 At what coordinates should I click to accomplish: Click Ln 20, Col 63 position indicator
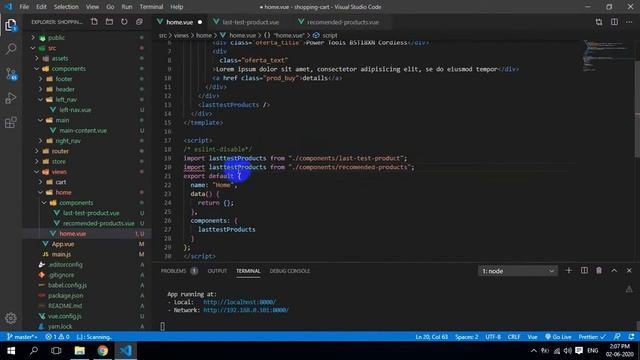431,337
